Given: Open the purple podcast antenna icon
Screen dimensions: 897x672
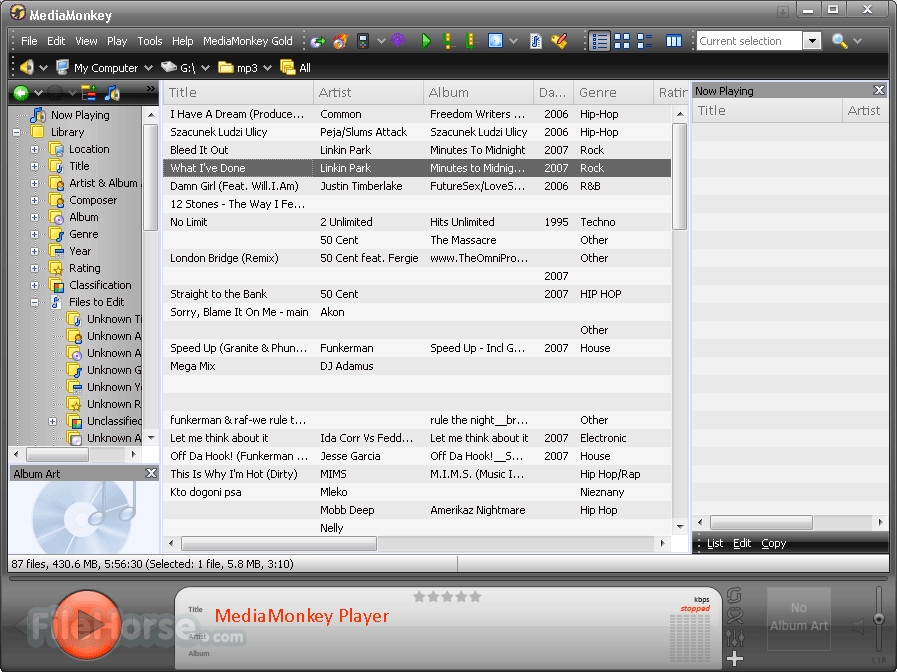Looking at the screenshot, I should pos(398,41).
